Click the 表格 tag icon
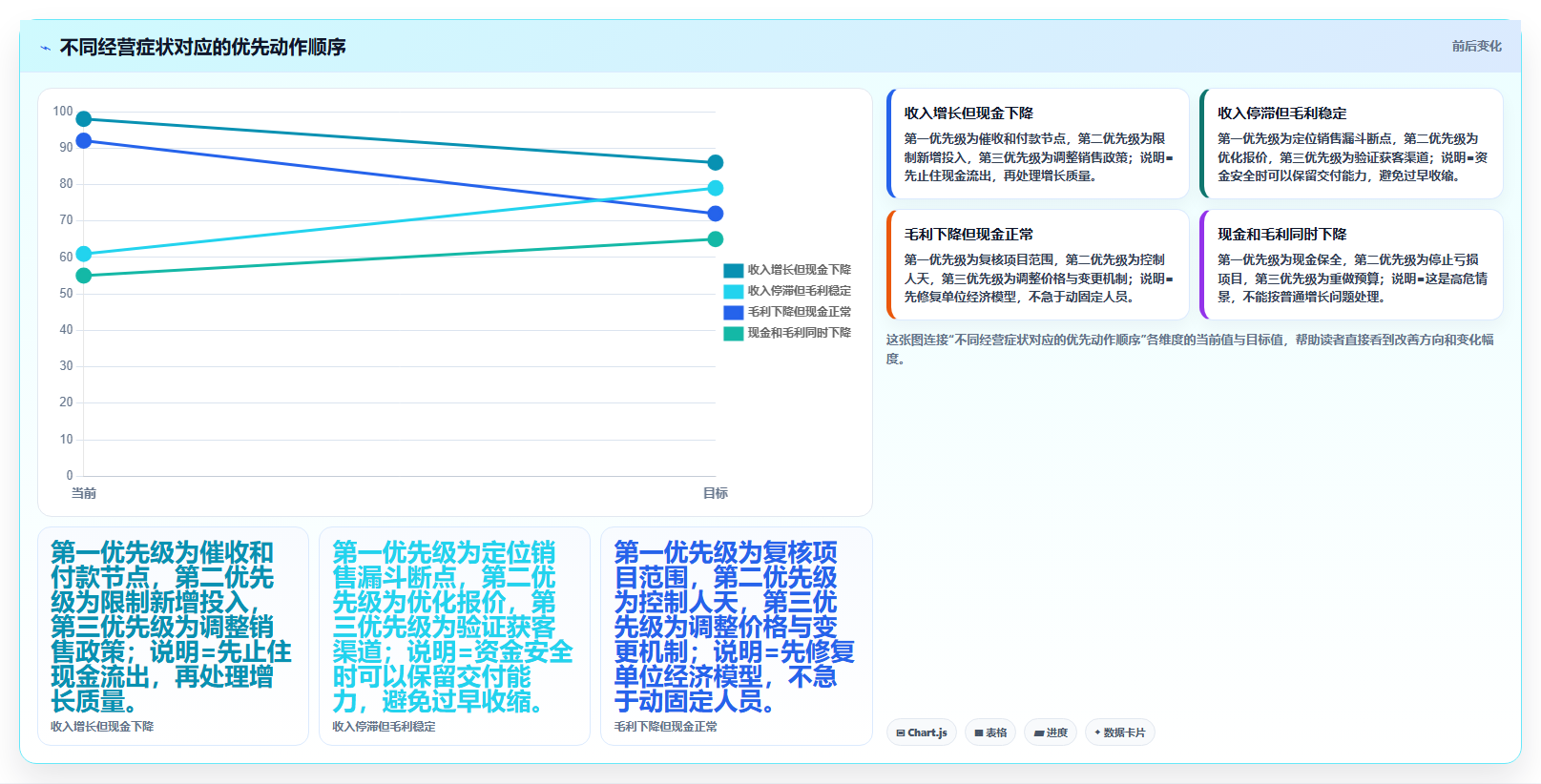Image resolution: width=1541 pixels, height=784 pixels. 979,732
